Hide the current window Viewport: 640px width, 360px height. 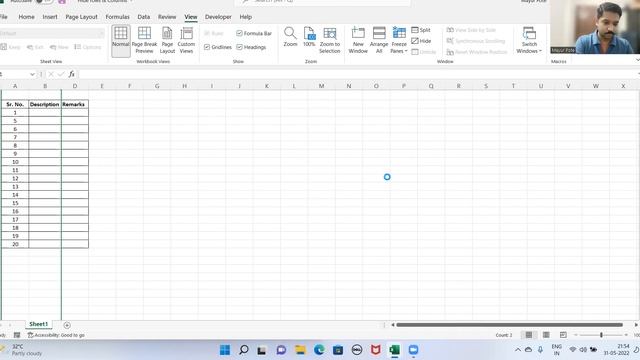coord(421,41)
